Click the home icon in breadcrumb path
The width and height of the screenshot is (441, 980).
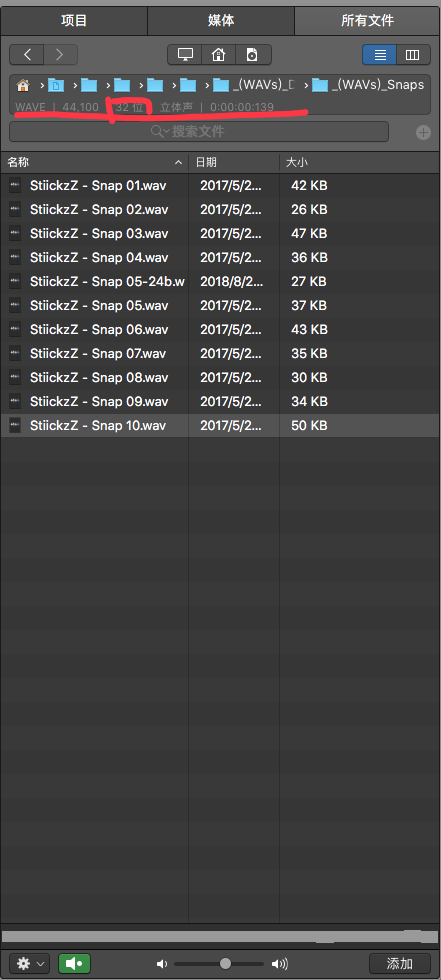[x=23, y=85]
